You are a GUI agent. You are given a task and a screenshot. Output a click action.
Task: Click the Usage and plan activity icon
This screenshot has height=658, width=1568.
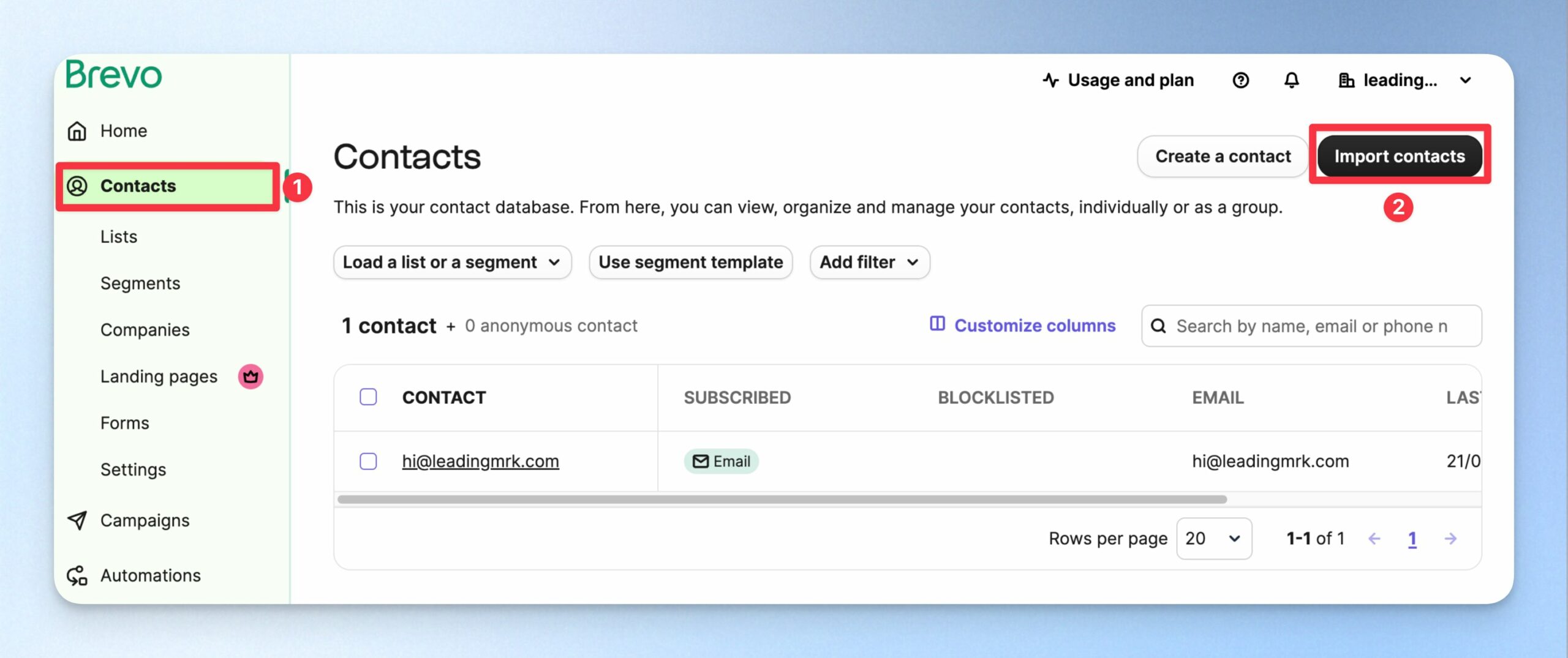[x=1050, y=80]
